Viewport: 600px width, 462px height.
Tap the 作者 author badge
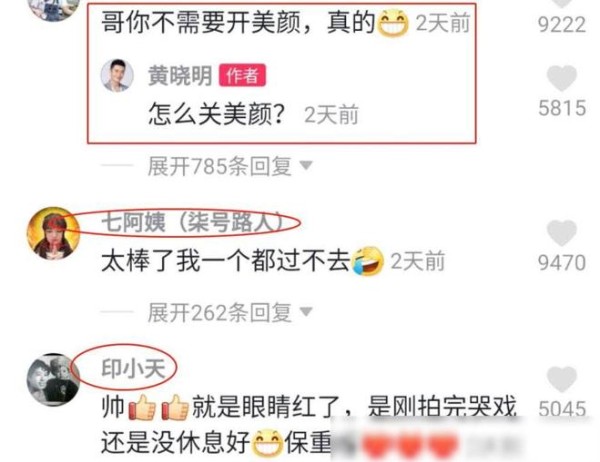[x=242, y=75]
